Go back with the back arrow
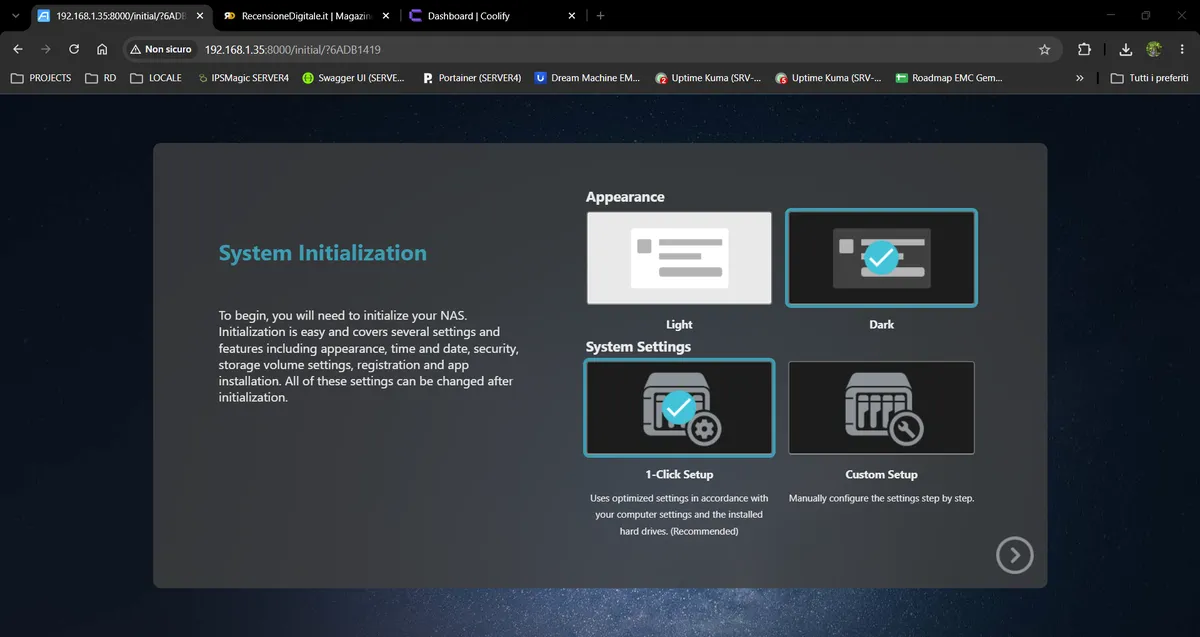 18,49
